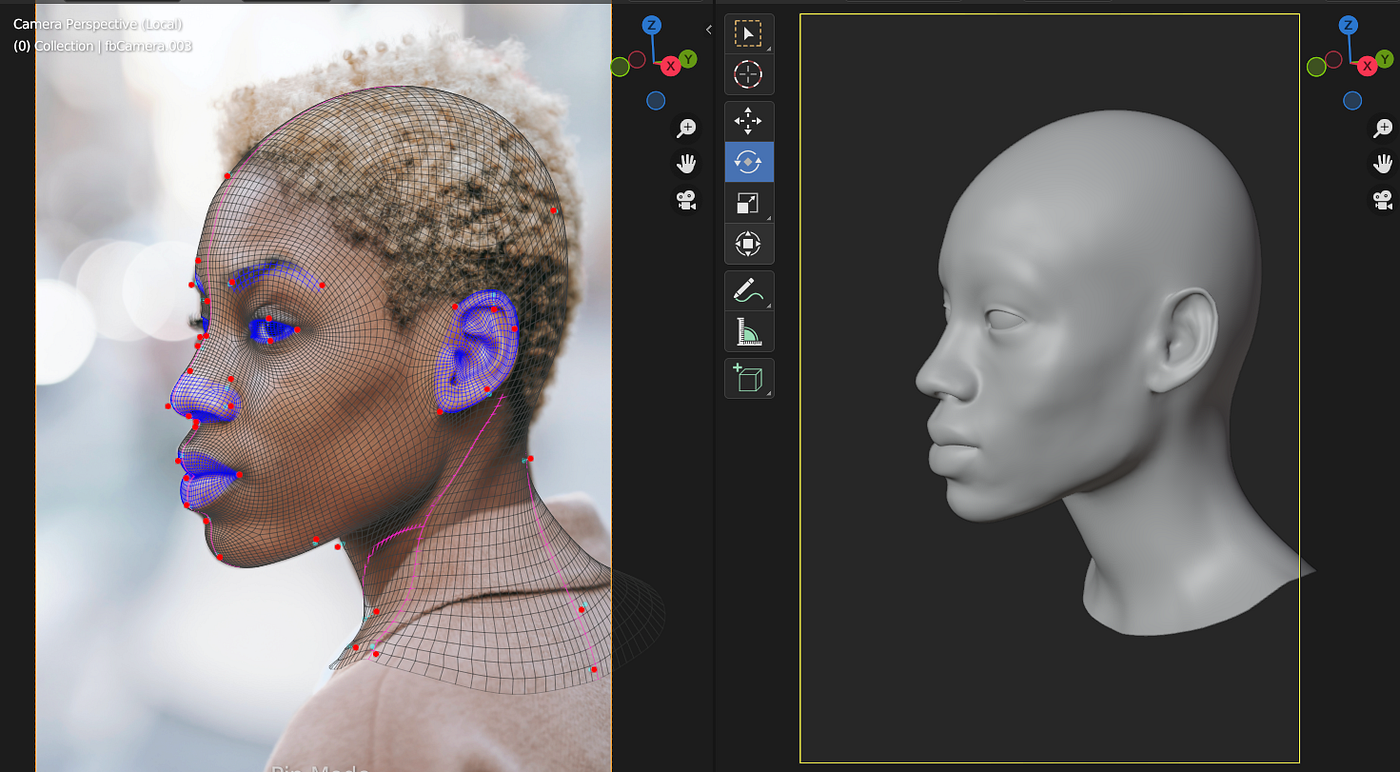Screen dimensions: 1400x772
Task: Expand the sidebar arrow in the left viewport
Action: coord(709,30)
